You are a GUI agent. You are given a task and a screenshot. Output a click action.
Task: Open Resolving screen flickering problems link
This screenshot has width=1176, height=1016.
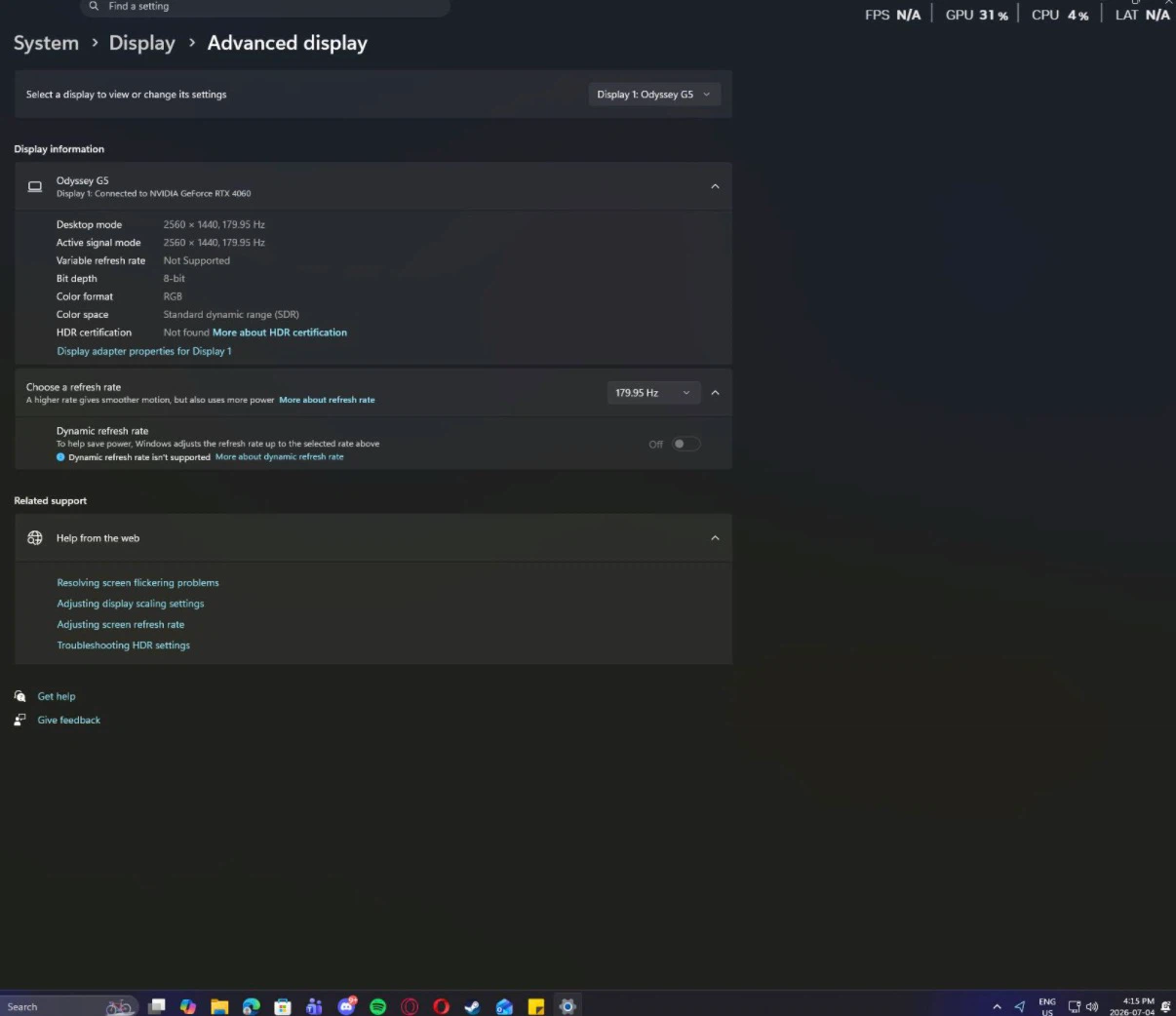pyautogui.click(x=137, y=583)
